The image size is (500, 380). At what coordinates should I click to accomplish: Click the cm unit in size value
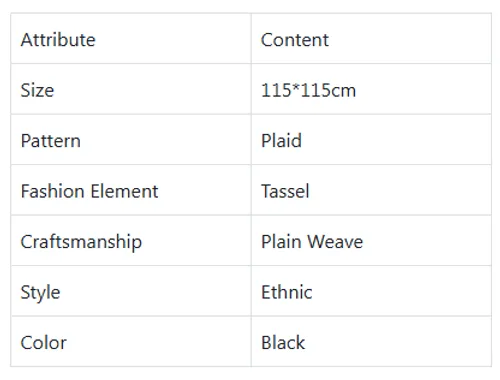coord(342,91)
